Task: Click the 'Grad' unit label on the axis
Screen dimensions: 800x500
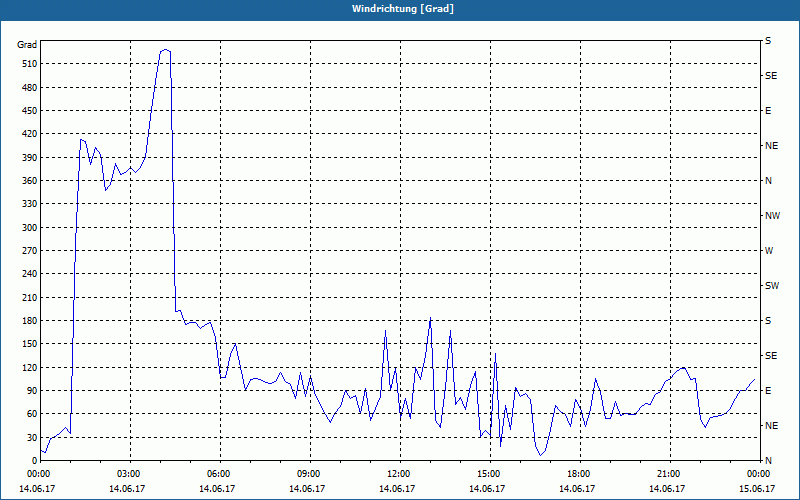Action: (x=27, y=45)
